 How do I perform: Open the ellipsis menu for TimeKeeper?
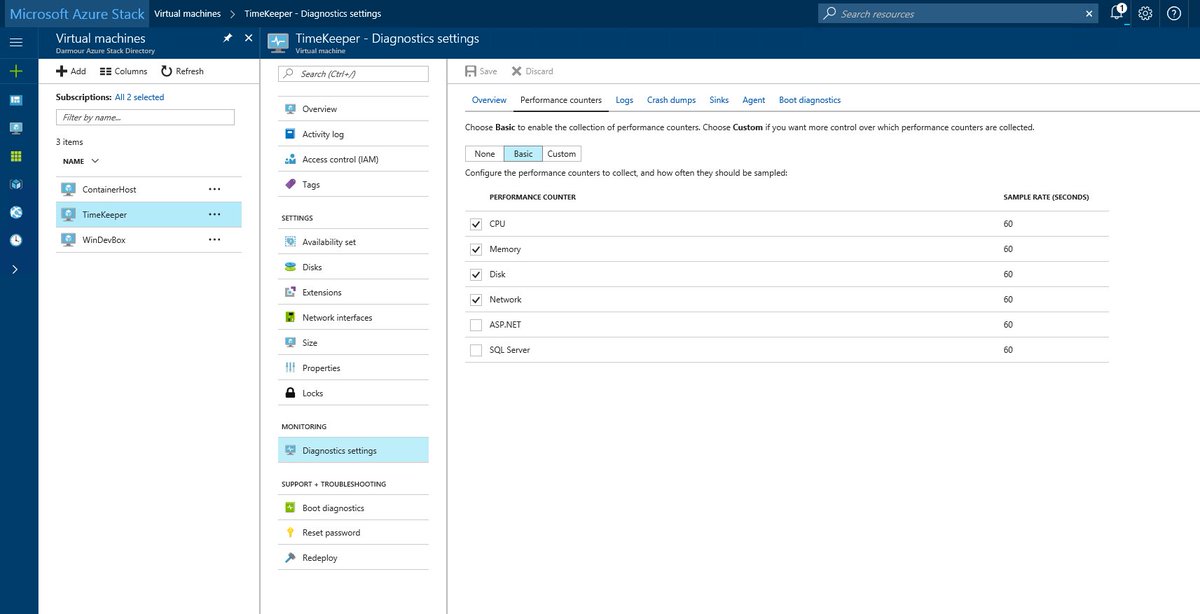(x=214, y=214)
